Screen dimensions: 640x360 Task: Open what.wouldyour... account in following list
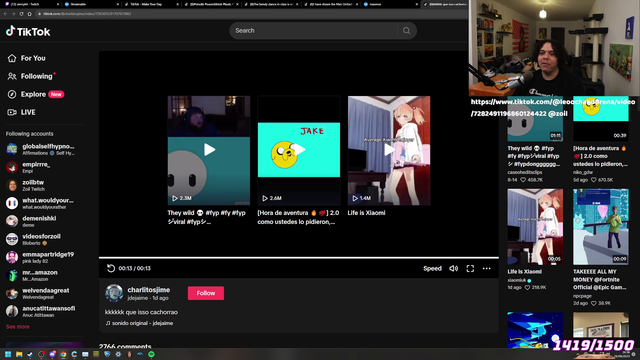(40, 203)
